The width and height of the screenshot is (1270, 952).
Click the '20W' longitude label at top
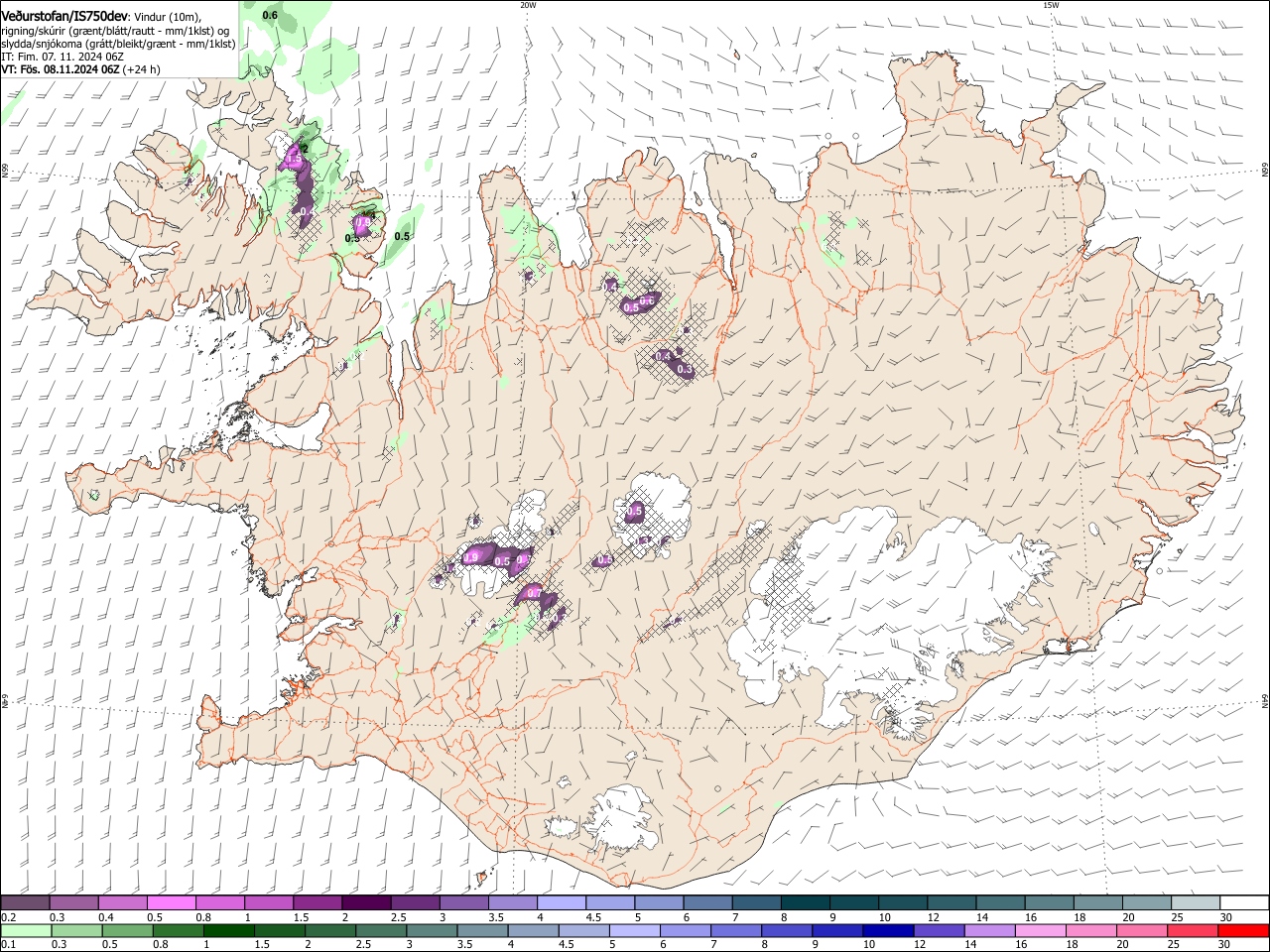[x=528, y=5]
